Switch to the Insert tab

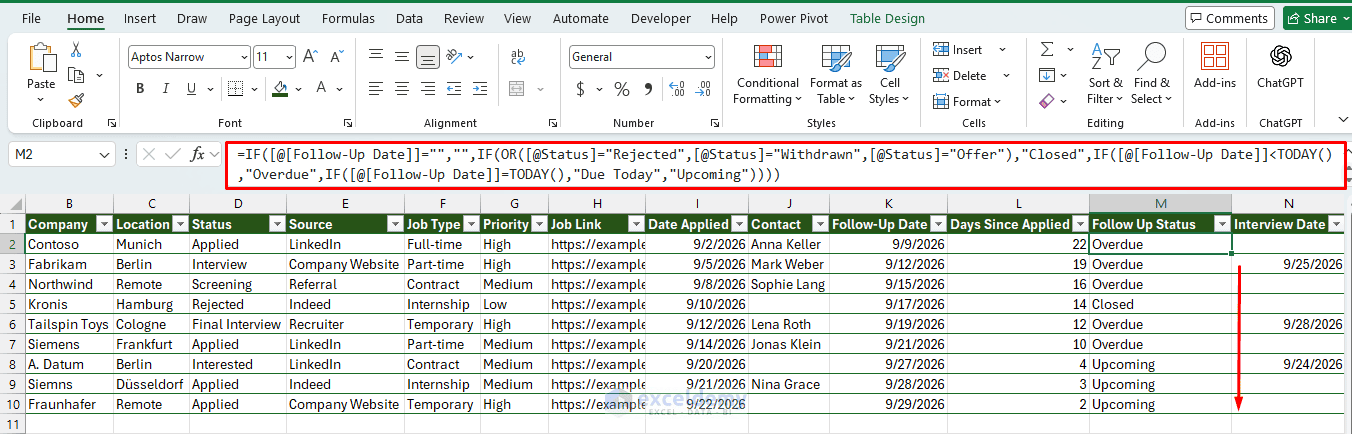[x=140, y=18]
